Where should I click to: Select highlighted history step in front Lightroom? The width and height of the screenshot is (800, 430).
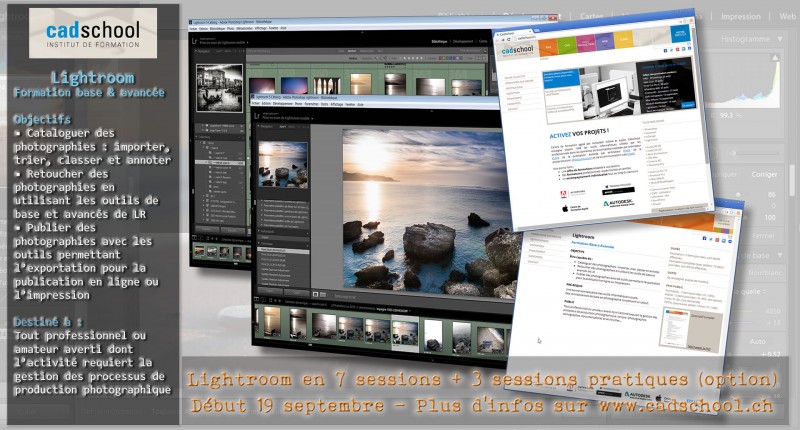tap(284, 250)
